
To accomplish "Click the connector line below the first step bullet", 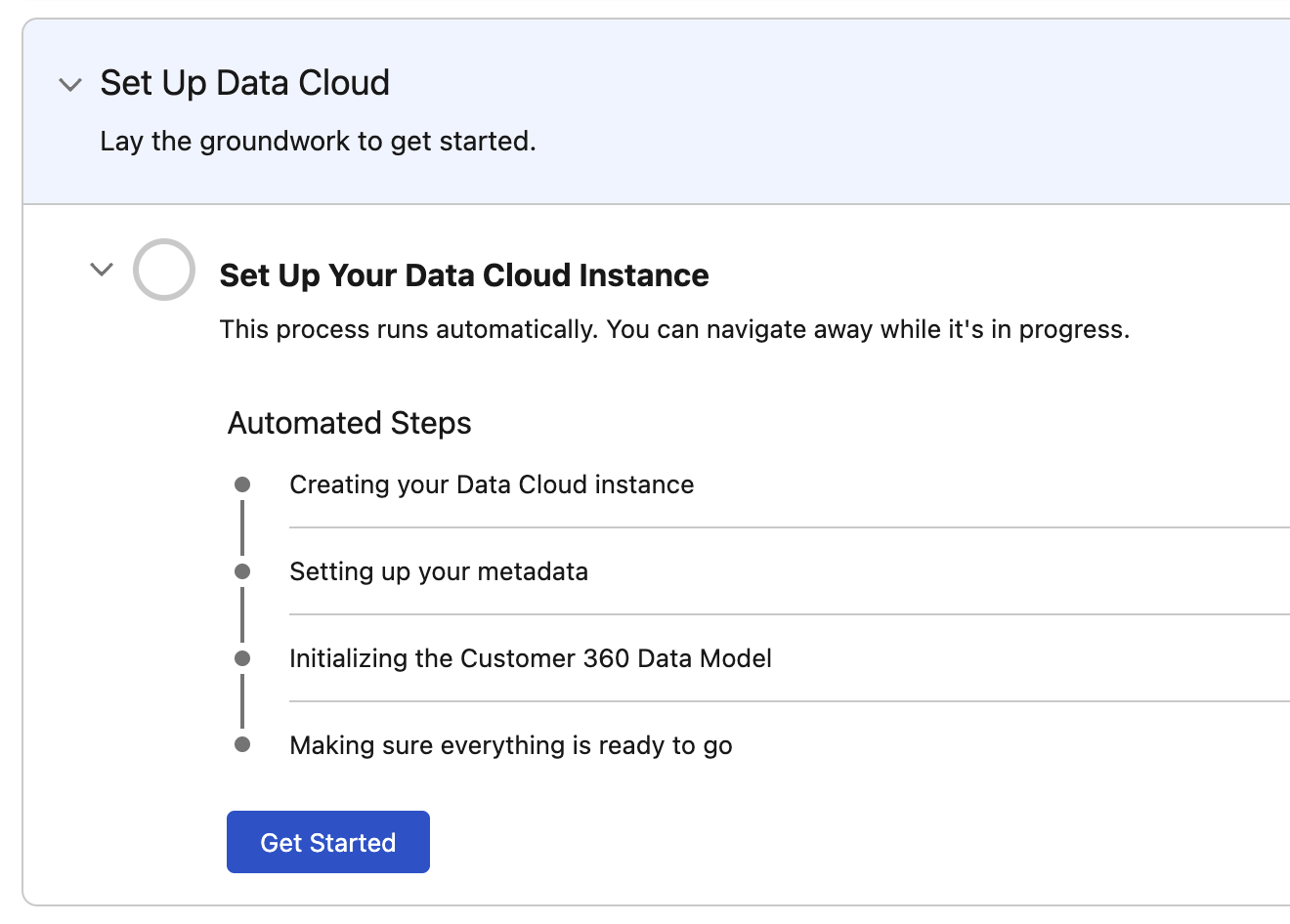I will point(242,527).
